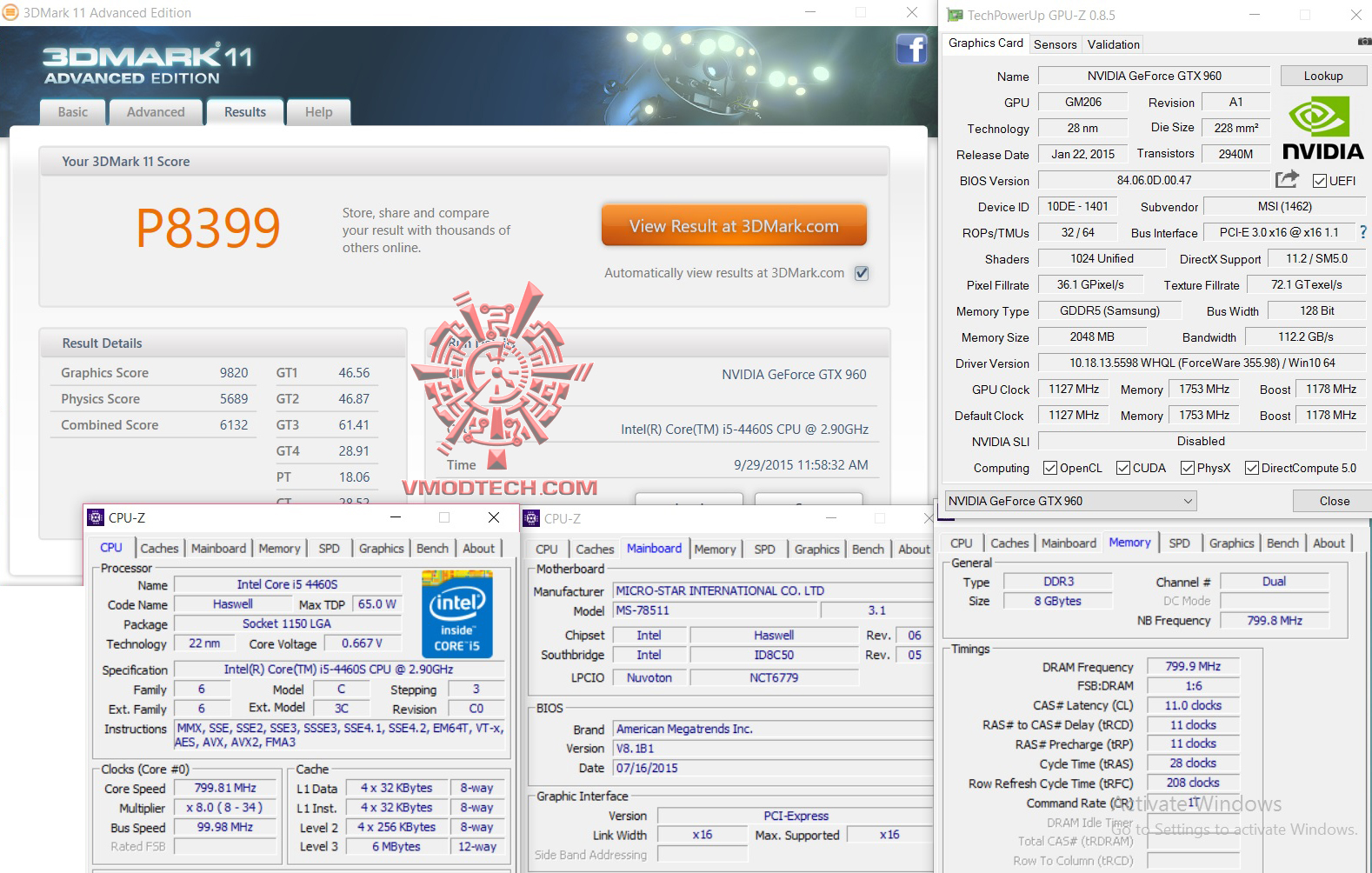
Task: Toggle the DirectCompute 5.0 checkbox
Action: coord(1252,468)
